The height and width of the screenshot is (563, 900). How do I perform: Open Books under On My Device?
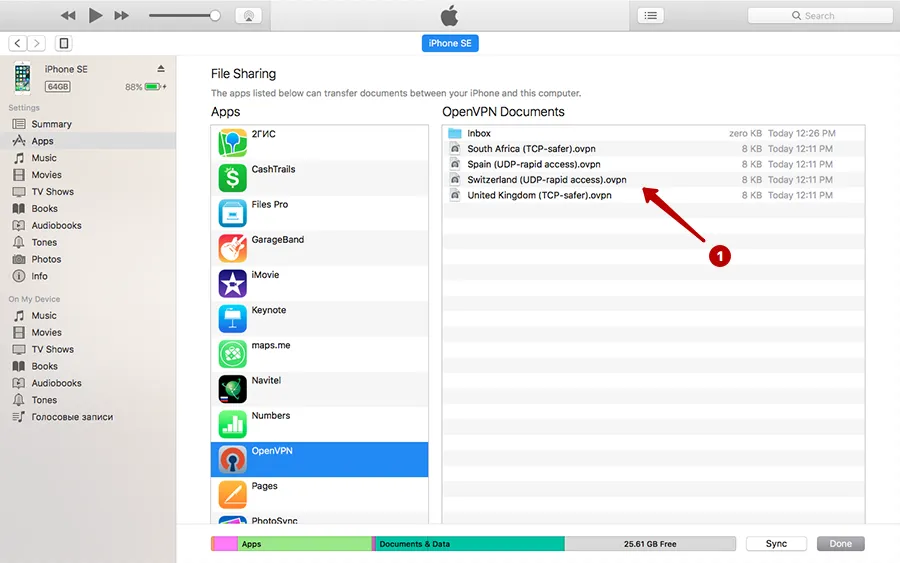[88, 366]
